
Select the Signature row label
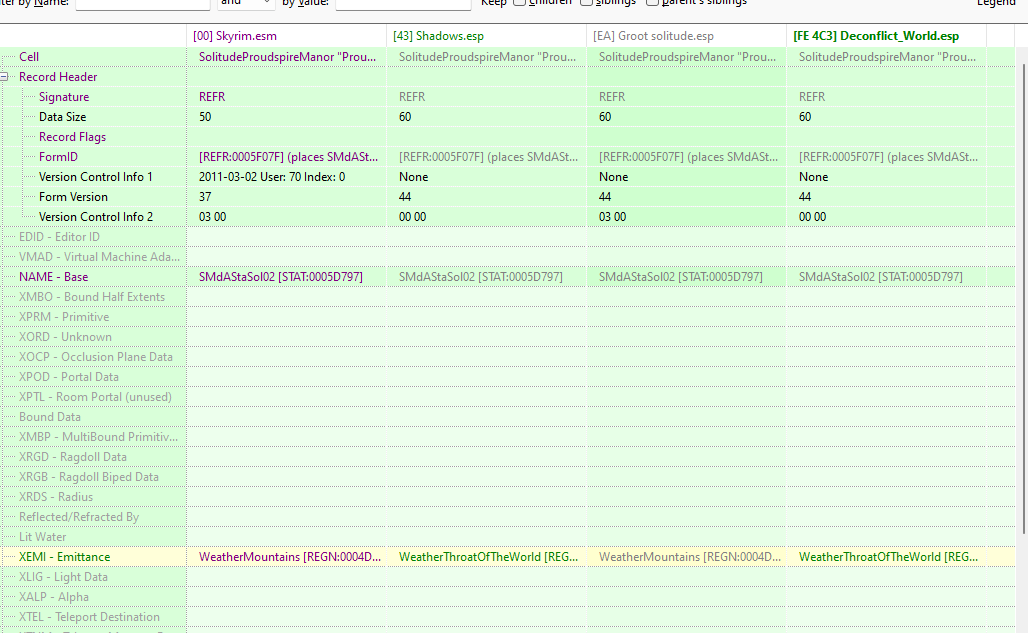[x=64, y=97]
